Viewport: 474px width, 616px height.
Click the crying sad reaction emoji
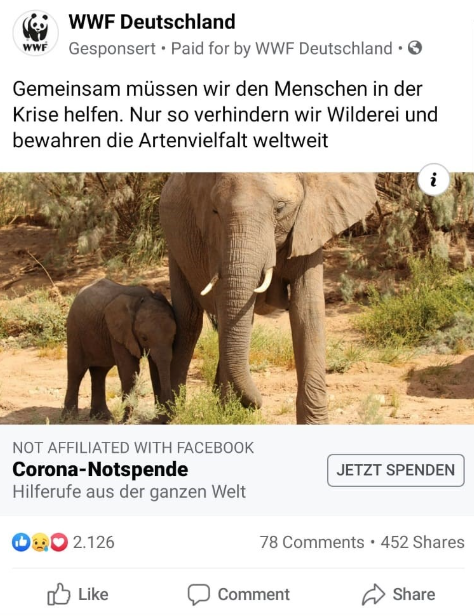(40, 542)
